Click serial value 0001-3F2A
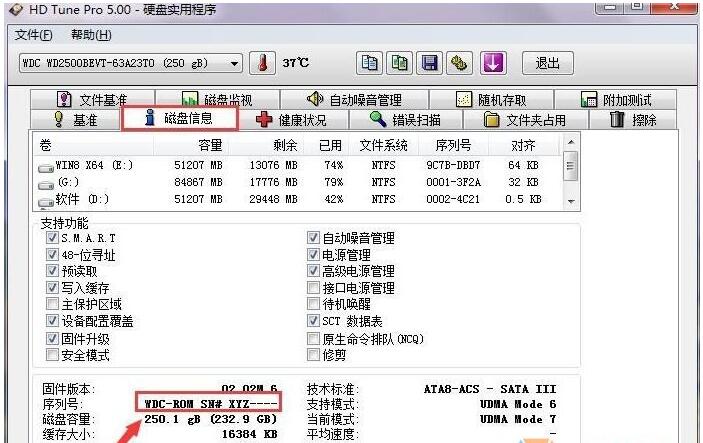This screenshot has height=443, width=703. coord(453,182)
